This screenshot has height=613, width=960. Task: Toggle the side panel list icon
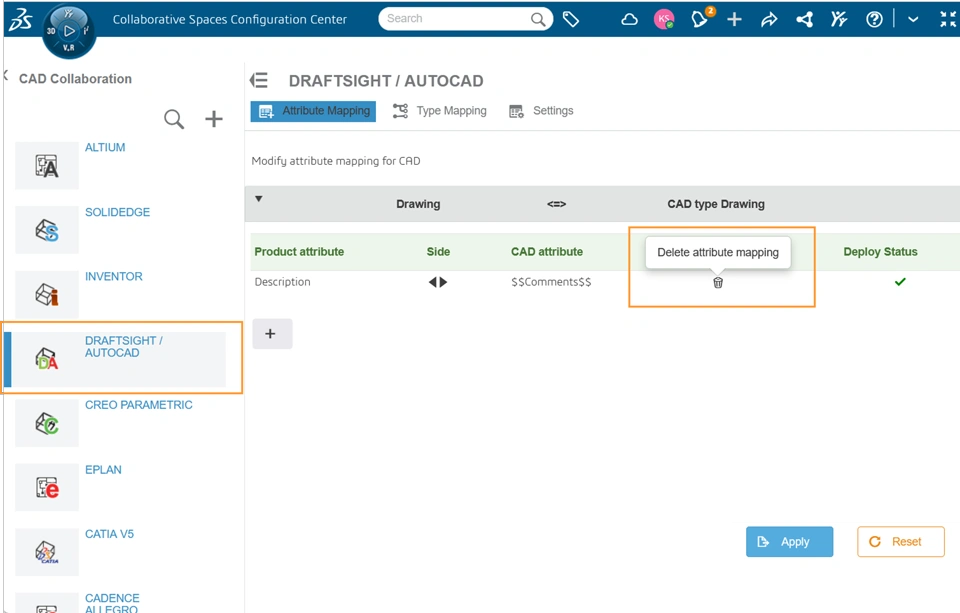pyautogui.click(x=259, y=80)
